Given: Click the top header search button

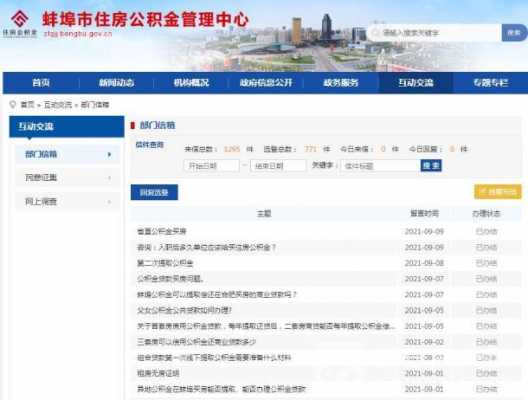Looking at the screenshot, I should pyautogui.click(x=514, y=33).
